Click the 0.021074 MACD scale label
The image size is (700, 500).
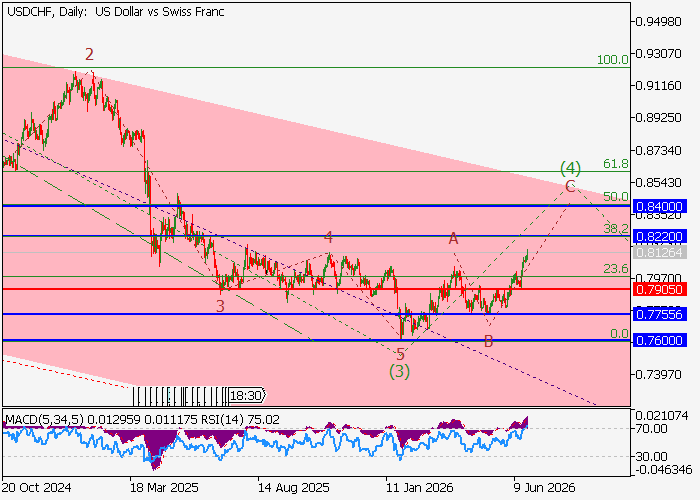click(662, 416)
